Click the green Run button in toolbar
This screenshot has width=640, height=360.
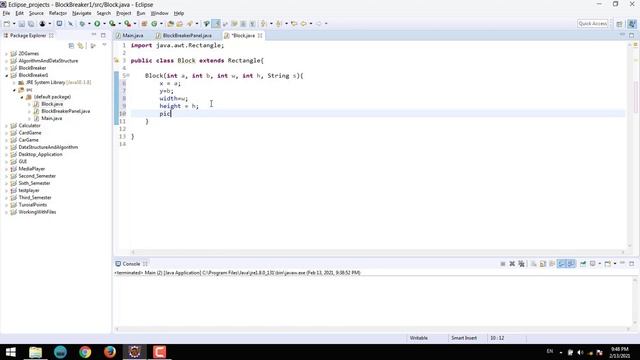click(x=97, y=24)
